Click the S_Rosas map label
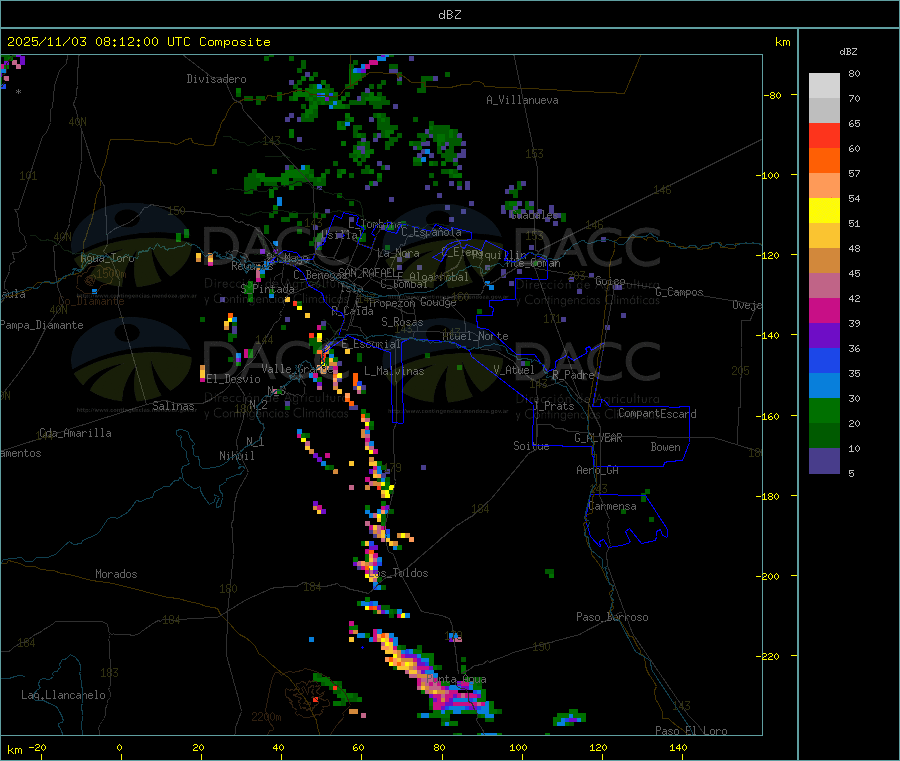 click(402, 322)
